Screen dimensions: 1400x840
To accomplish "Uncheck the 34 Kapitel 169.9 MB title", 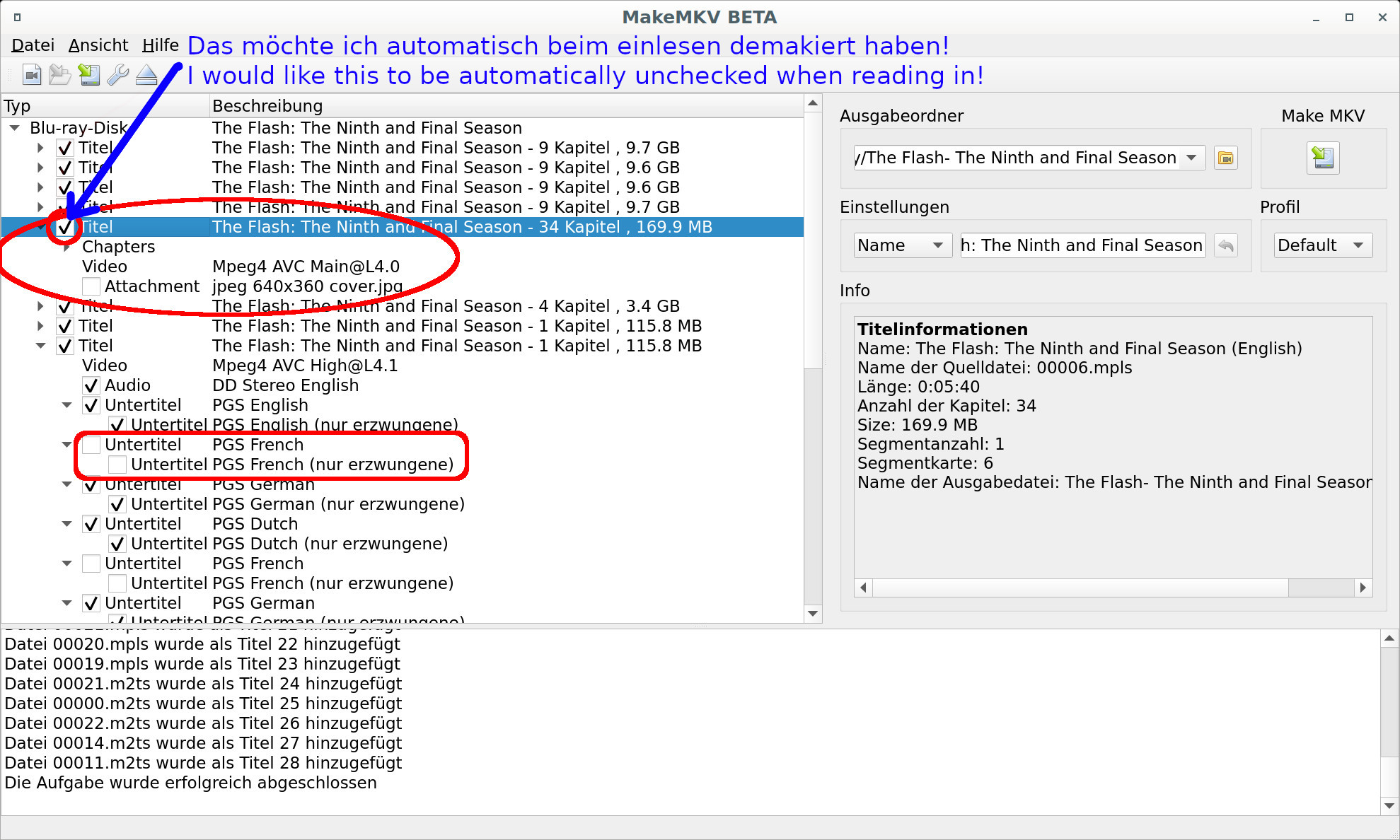I will point(65,227).
